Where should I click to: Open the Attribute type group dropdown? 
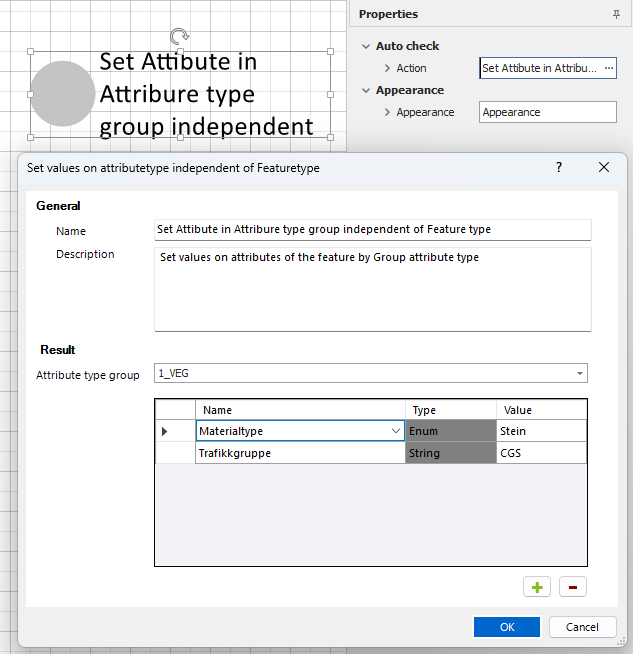[x=580, y=373]
